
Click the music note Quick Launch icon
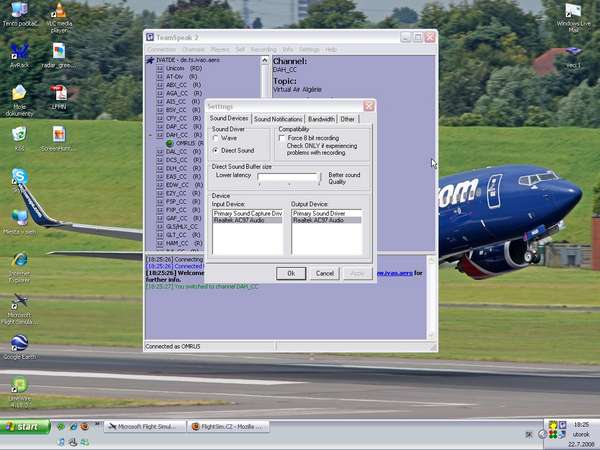point(61,442)
